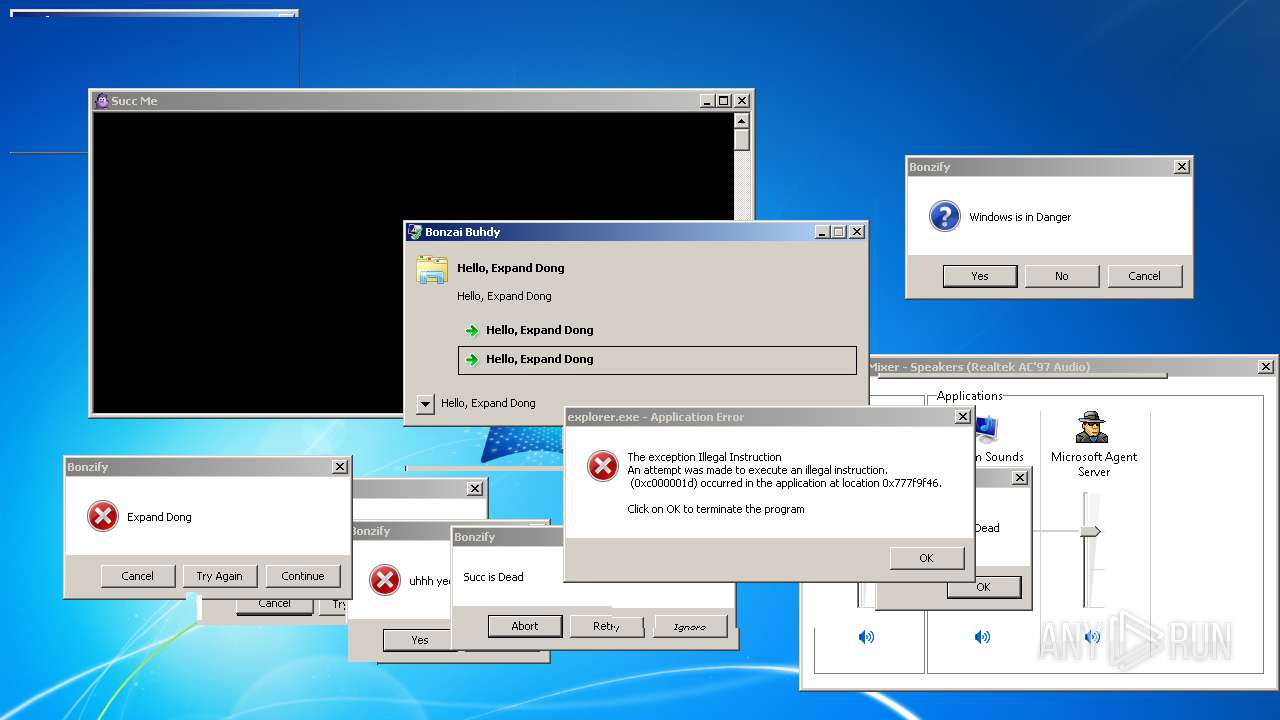Close the Bonzai Buhdy dialog

(857, 232)
